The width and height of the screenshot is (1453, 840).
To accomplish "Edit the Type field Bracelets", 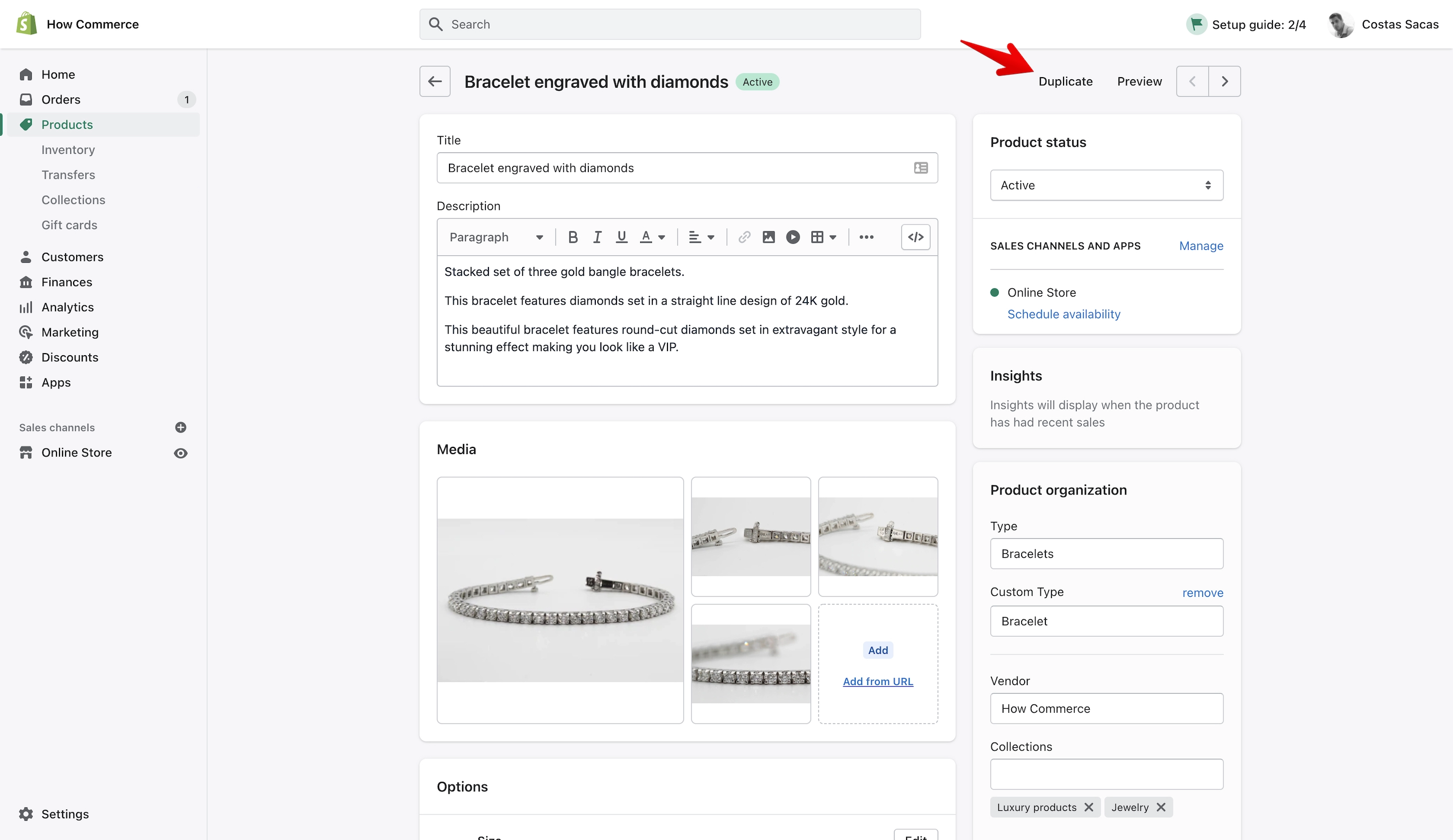I will tap(1106, 553).
